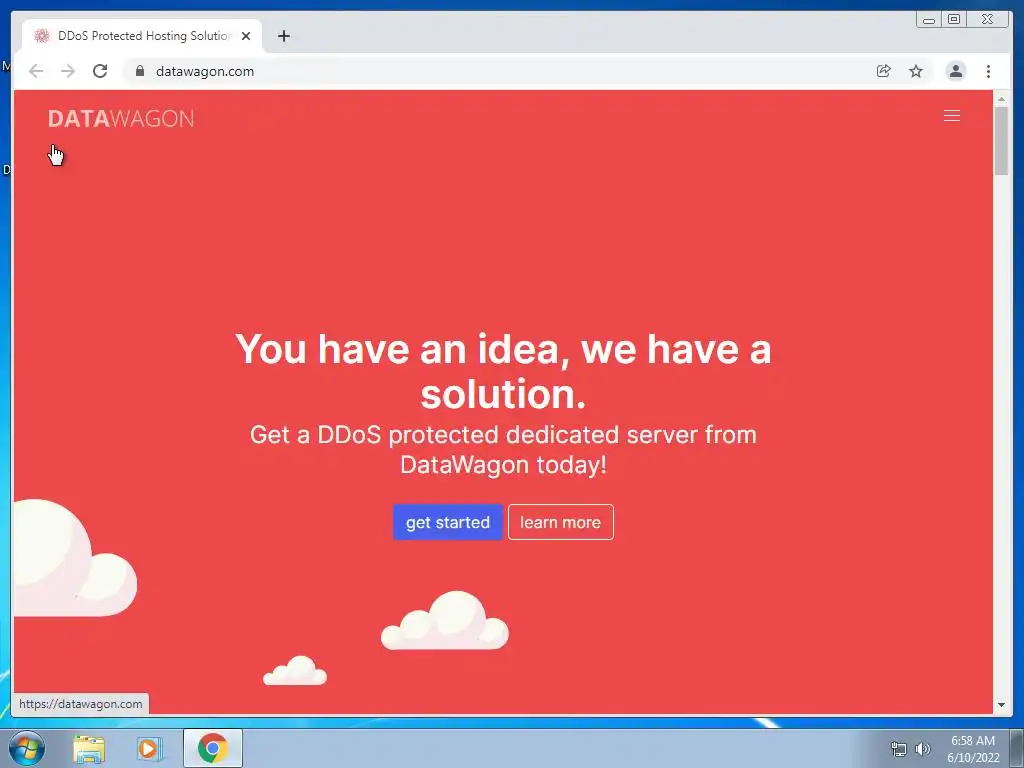Click the browser forward arrow
1024x768 pixels.
68,71
